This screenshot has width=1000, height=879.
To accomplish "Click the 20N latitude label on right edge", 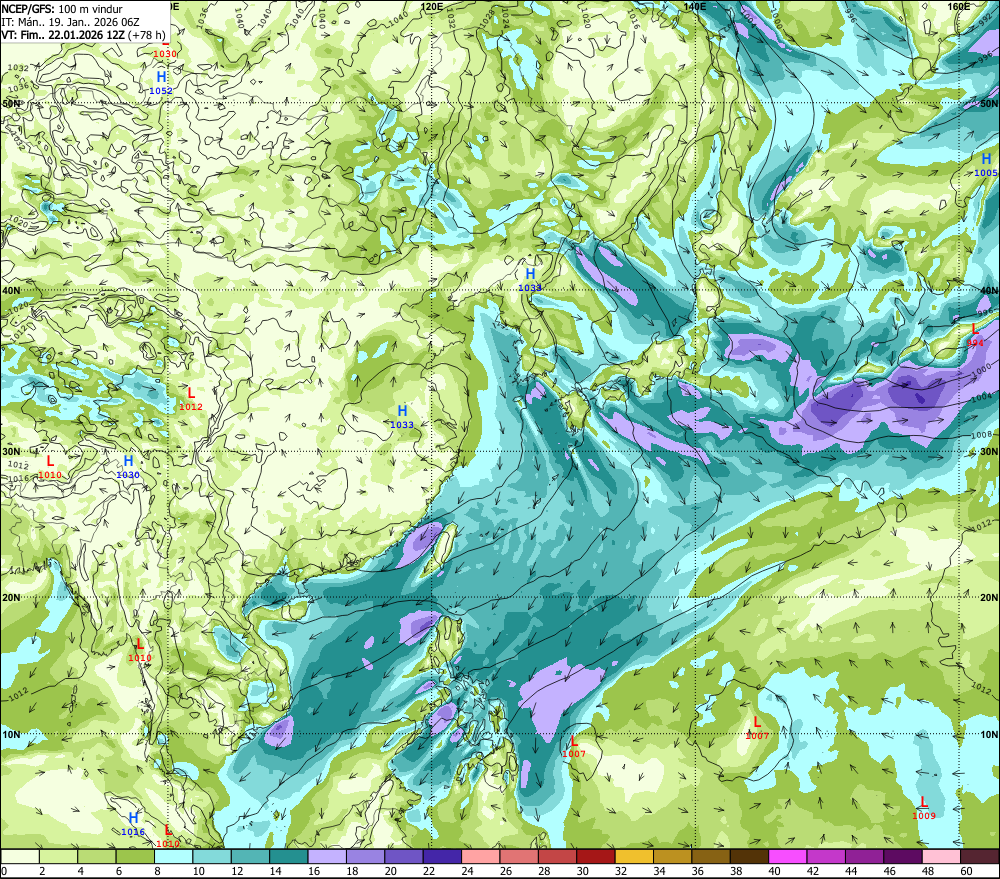I will 989,598.
